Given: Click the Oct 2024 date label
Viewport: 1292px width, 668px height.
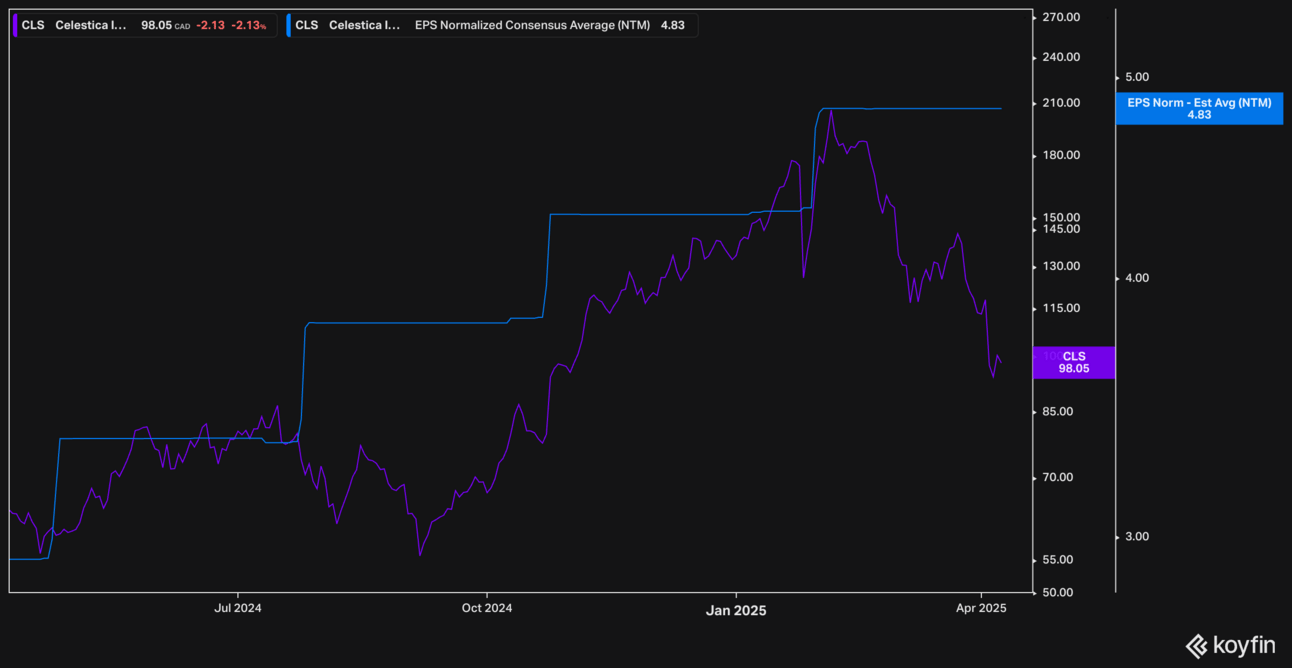Looking at the screenshot, I should [486, 608].
